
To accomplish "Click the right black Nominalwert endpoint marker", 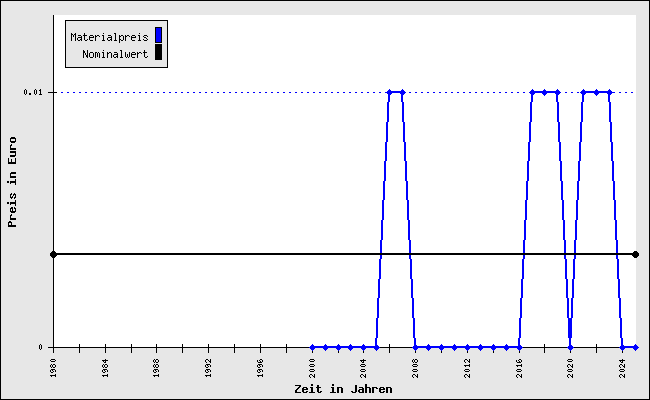I will (x=635, y=254).
